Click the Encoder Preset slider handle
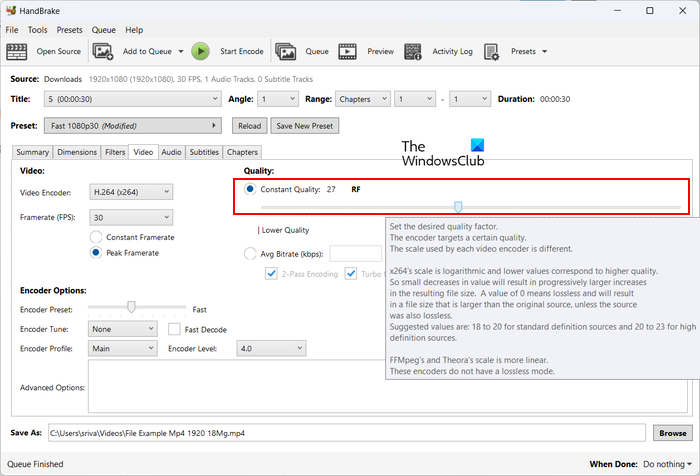The width and height of the screenshot is (700, 476). [131, 307]
